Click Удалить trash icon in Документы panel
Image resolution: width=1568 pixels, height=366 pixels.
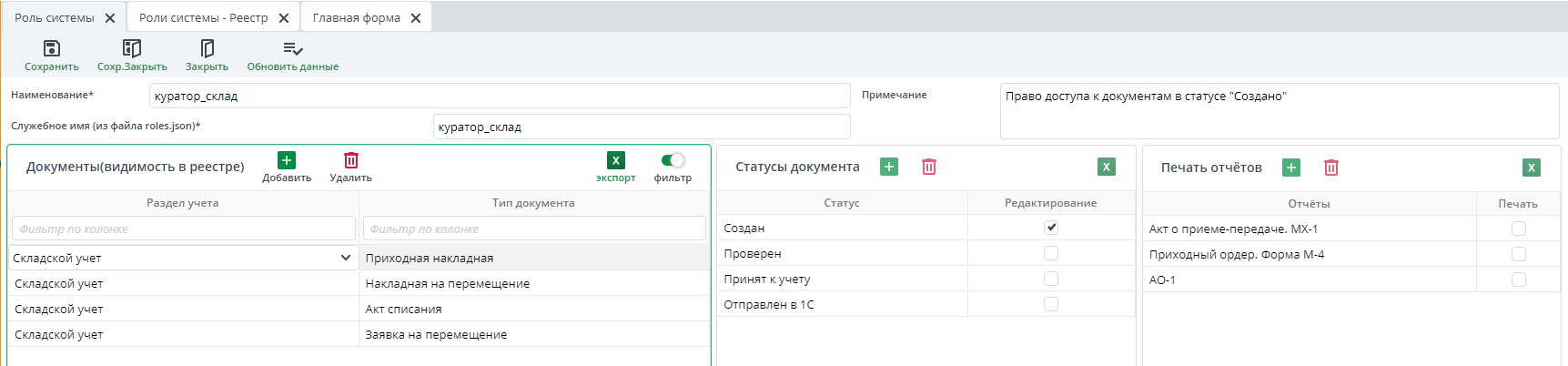click(x=351, y=161)
